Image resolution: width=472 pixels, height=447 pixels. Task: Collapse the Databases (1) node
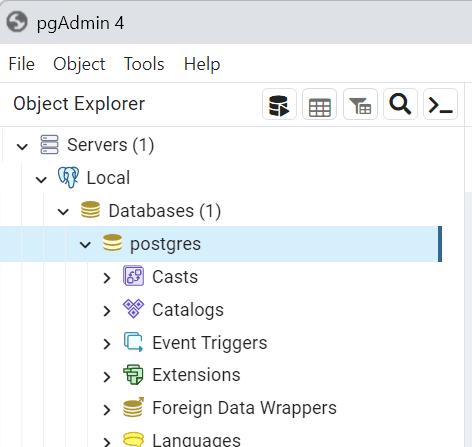click(63, 212)
